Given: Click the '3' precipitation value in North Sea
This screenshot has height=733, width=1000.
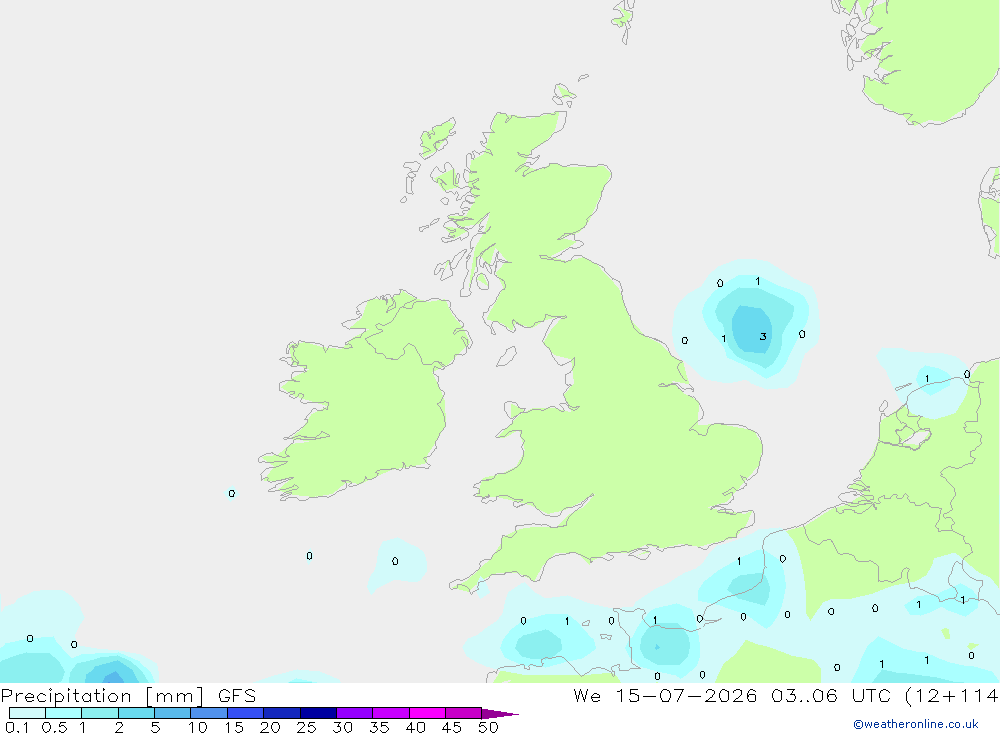Looking at the screenshot, I should click(x=763, y=336).
